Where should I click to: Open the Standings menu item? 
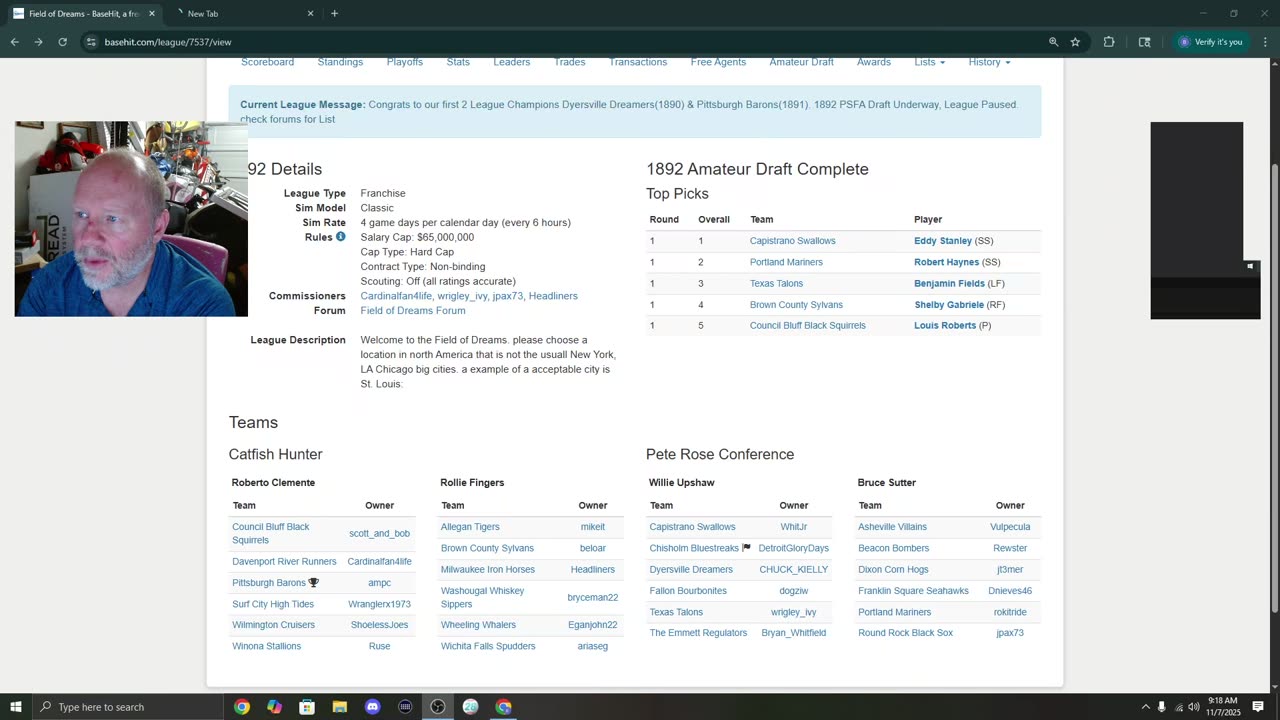point(340,62)
